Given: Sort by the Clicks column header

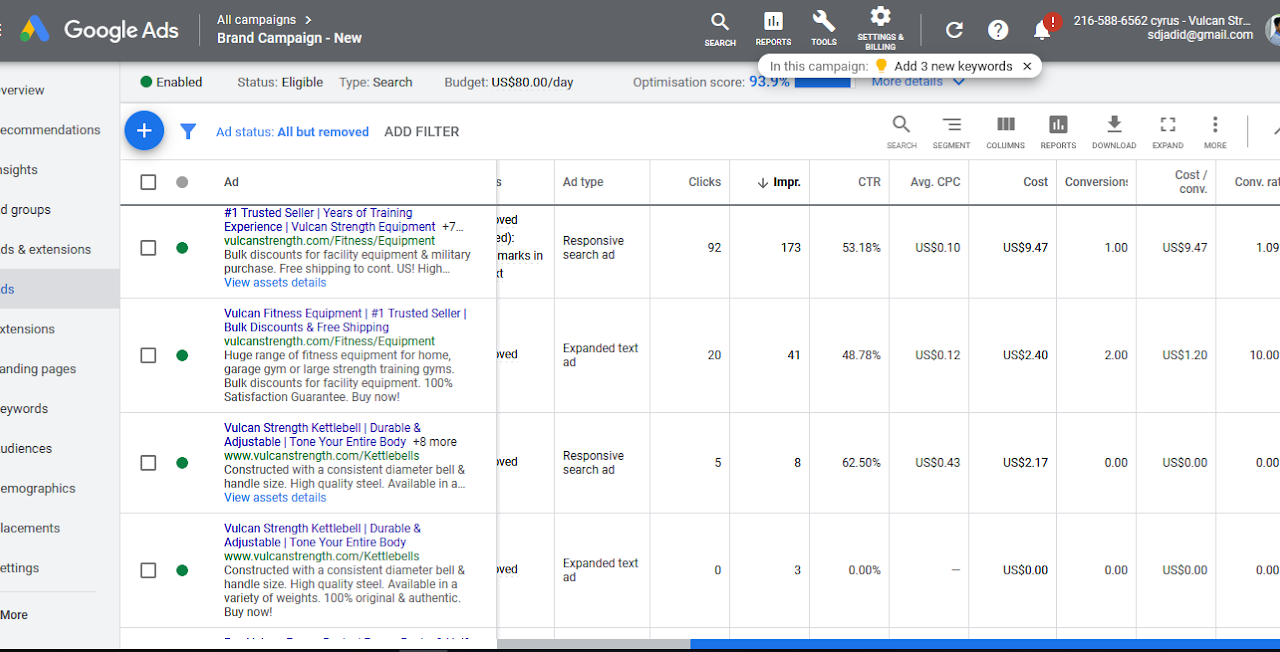Looking at the screenshot, I should [705, 182].
